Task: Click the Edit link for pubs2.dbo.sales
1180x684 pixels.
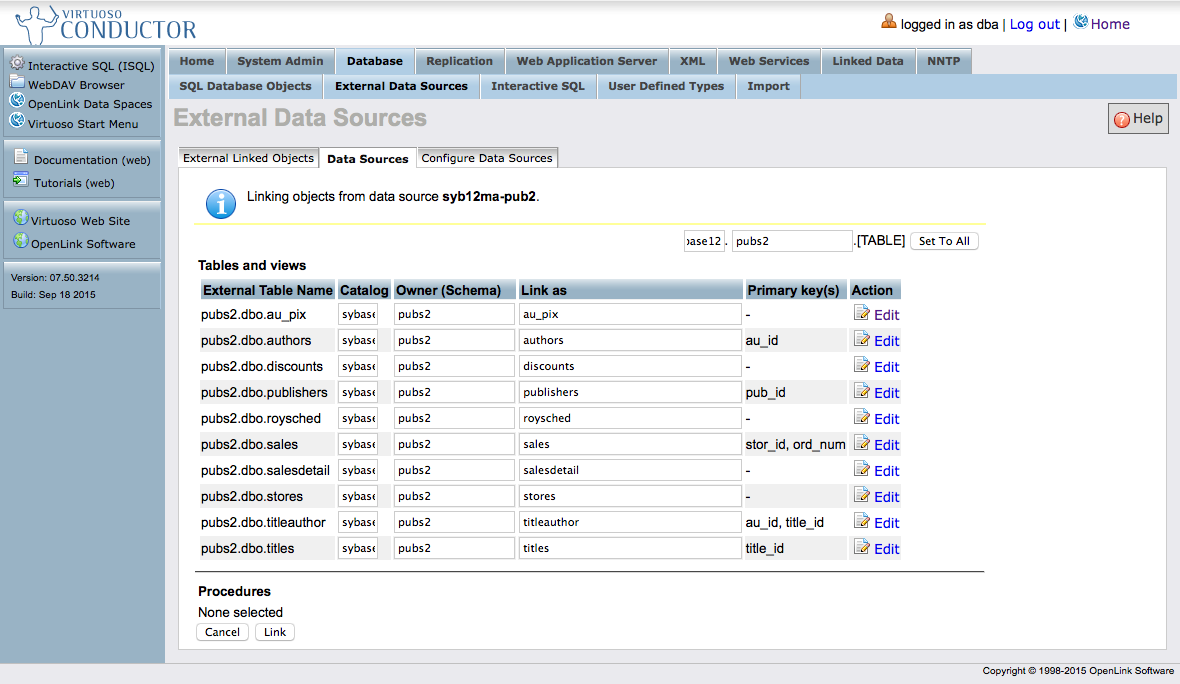Action: (887, 445)
